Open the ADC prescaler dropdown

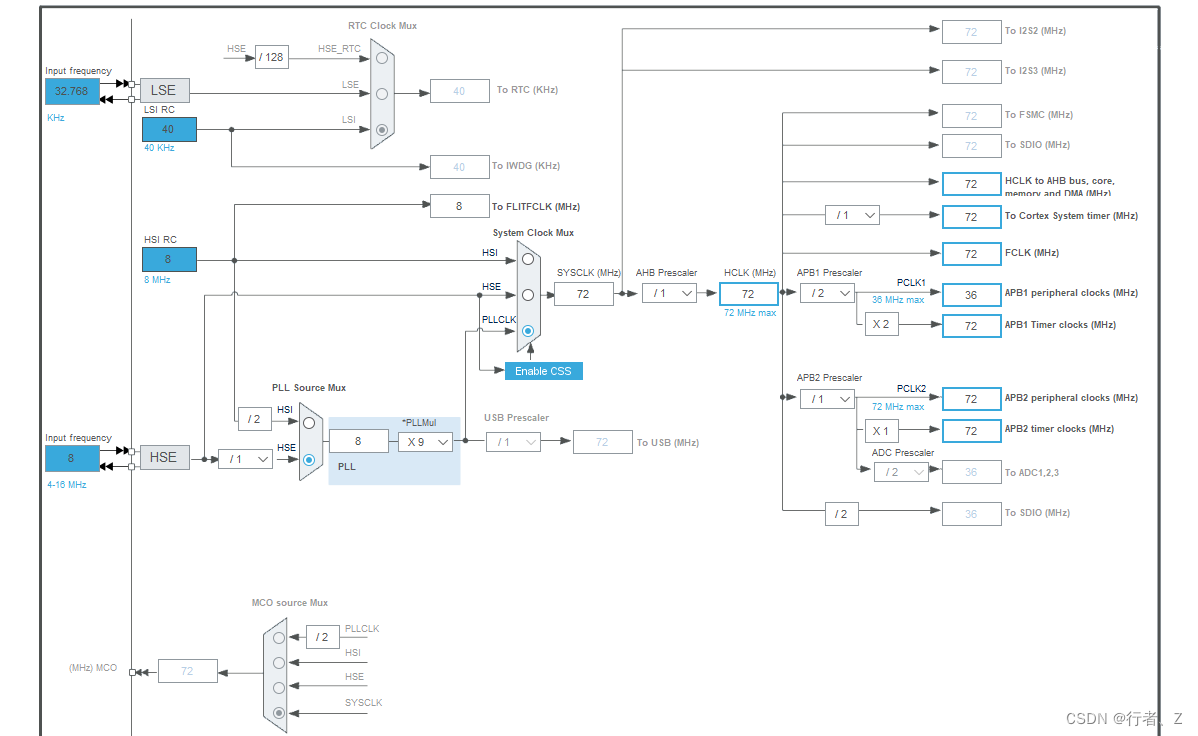901,472
